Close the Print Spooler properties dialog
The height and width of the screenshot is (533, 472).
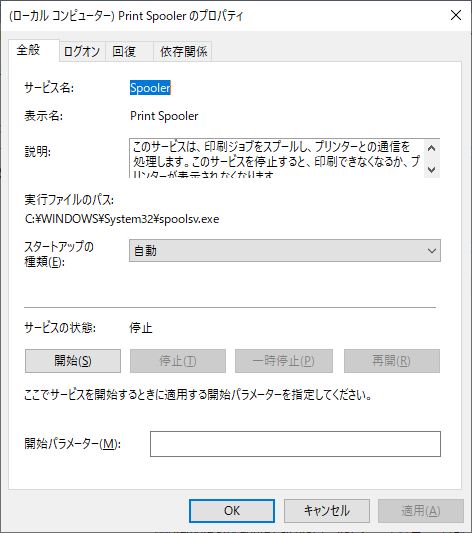pyautogui.click(x=456, y=15)
